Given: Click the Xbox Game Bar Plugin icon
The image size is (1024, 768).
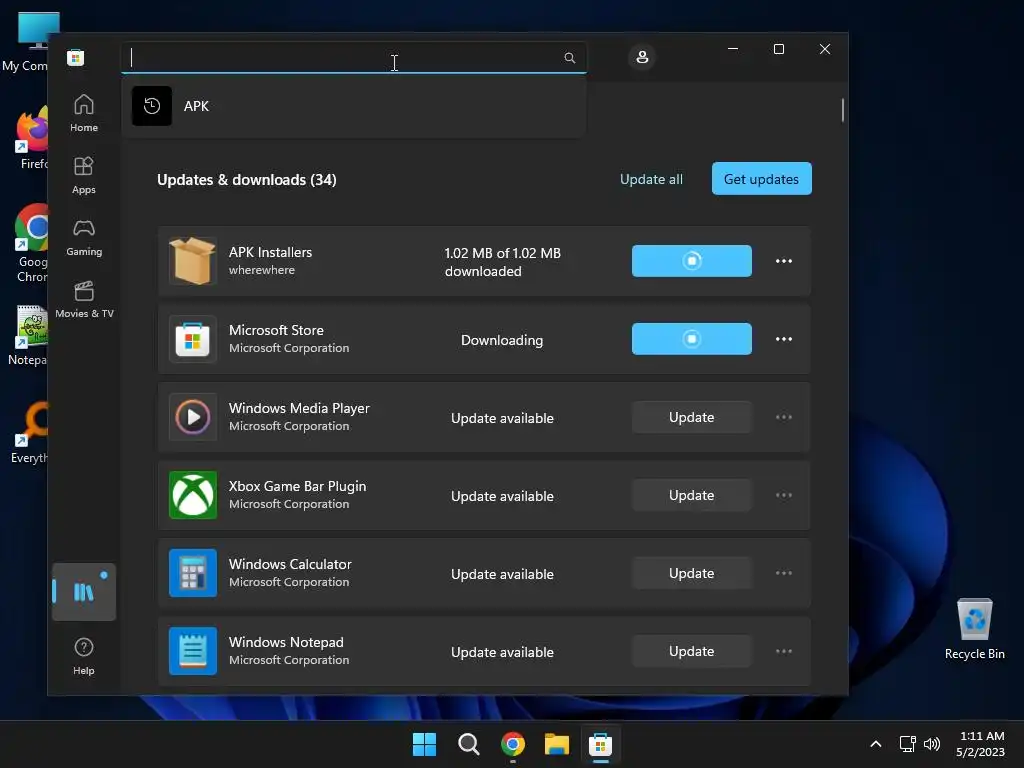Looking at the screenshot, I should [193, 495].
